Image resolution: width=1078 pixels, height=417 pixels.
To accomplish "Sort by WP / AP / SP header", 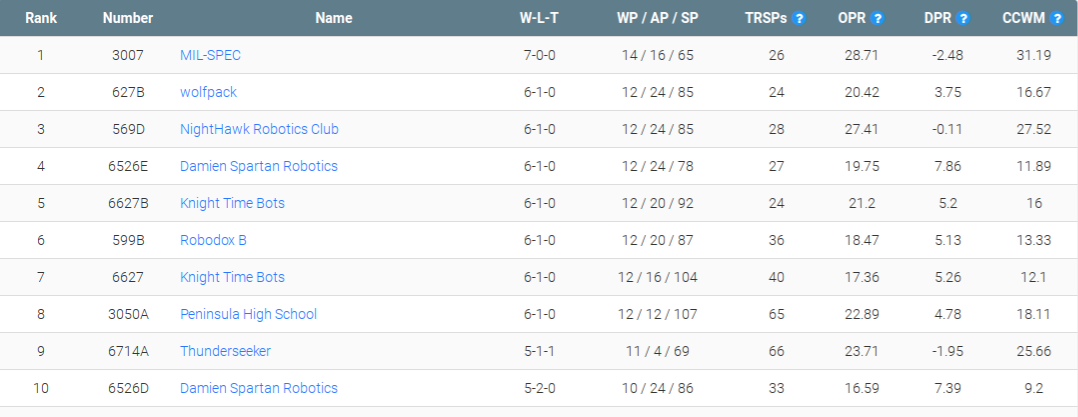I will (x=657, y=19).
